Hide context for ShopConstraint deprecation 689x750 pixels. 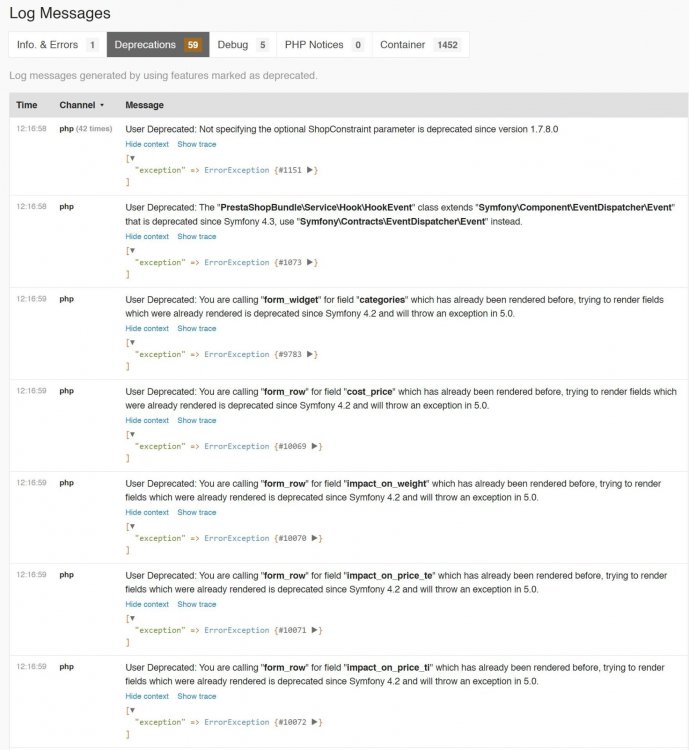click(147, 144)
